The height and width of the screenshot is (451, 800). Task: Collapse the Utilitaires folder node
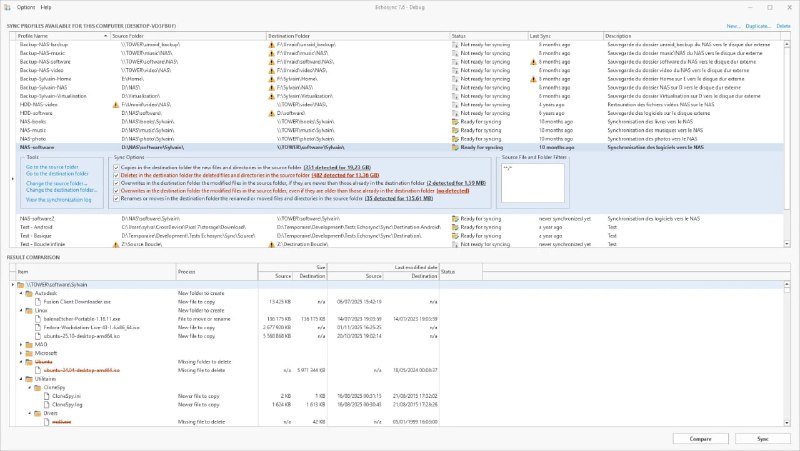21,379
